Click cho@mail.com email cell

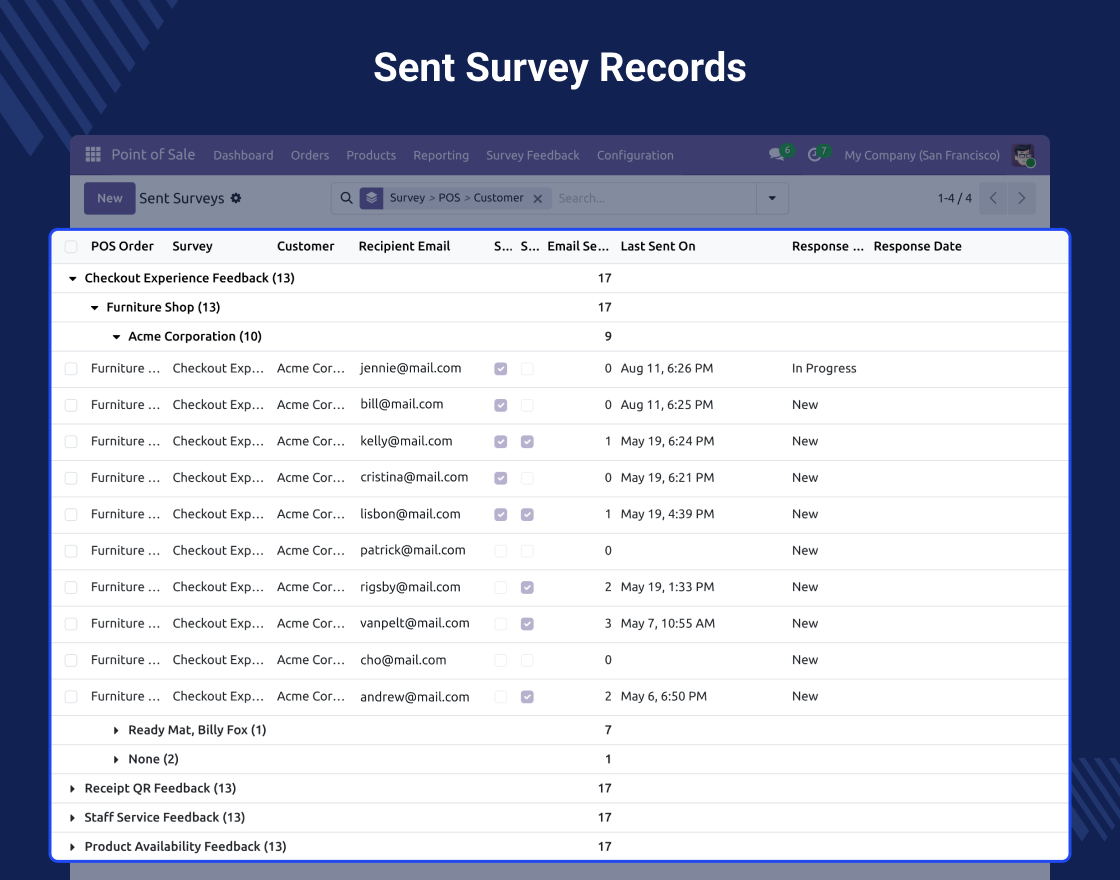tap(403, 660)
